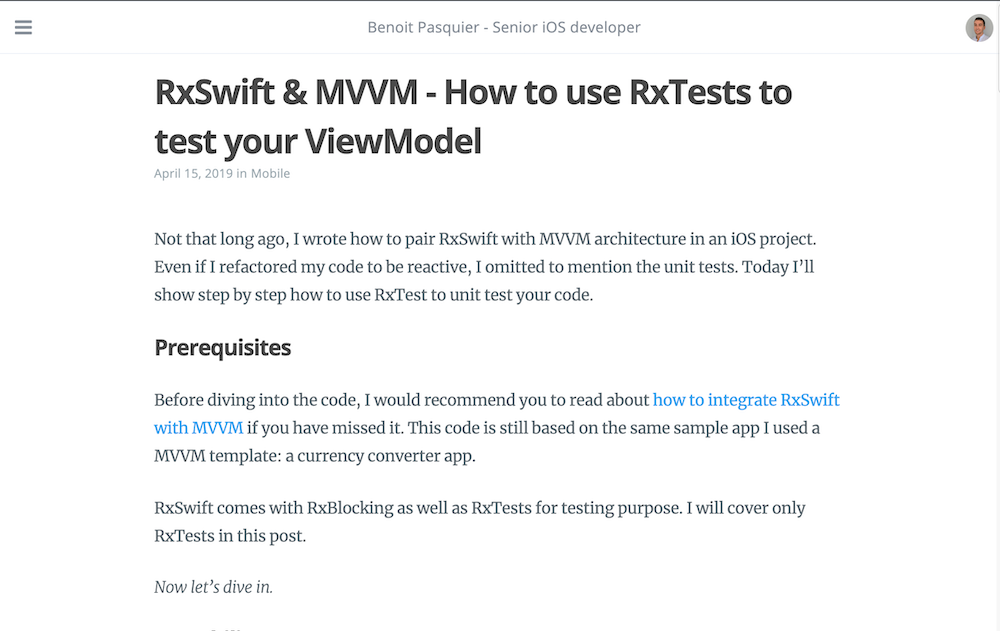The width and height of the screenshot is (1000, 631).
Task: Follow the "how to integrate RxSwift" link
Action: (746, 400)
